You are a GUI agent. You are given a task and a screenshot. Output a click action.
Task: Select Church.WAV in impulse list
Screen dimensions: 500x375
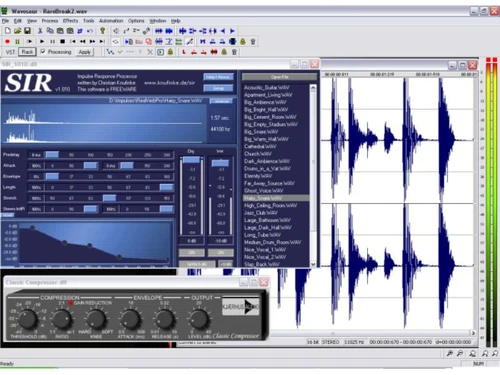click(x=258, y=154)
